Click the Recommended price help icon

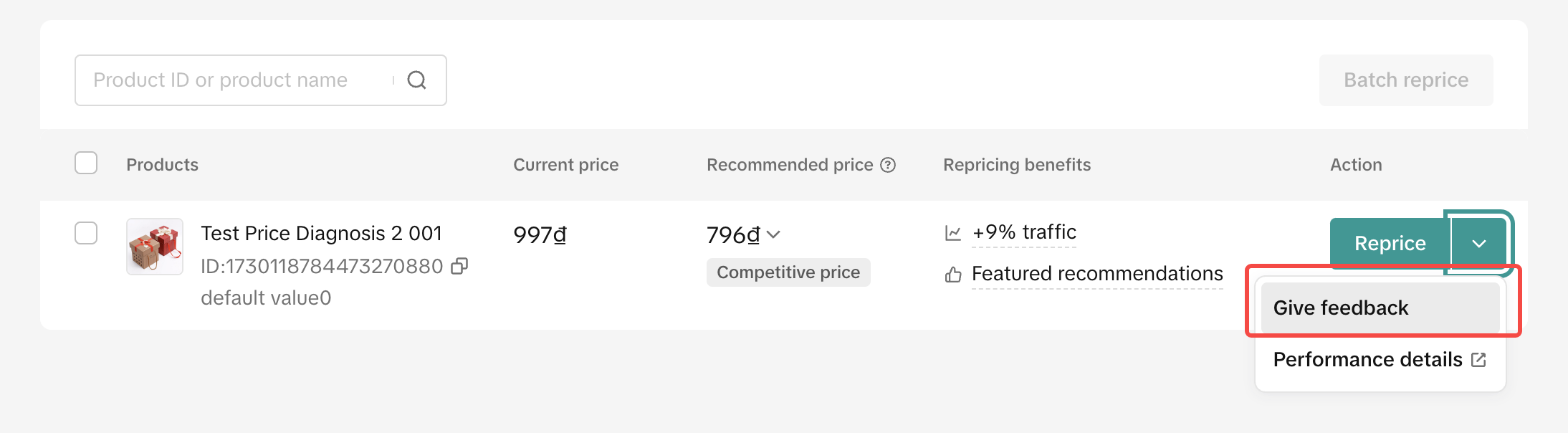tap(888, 165)
